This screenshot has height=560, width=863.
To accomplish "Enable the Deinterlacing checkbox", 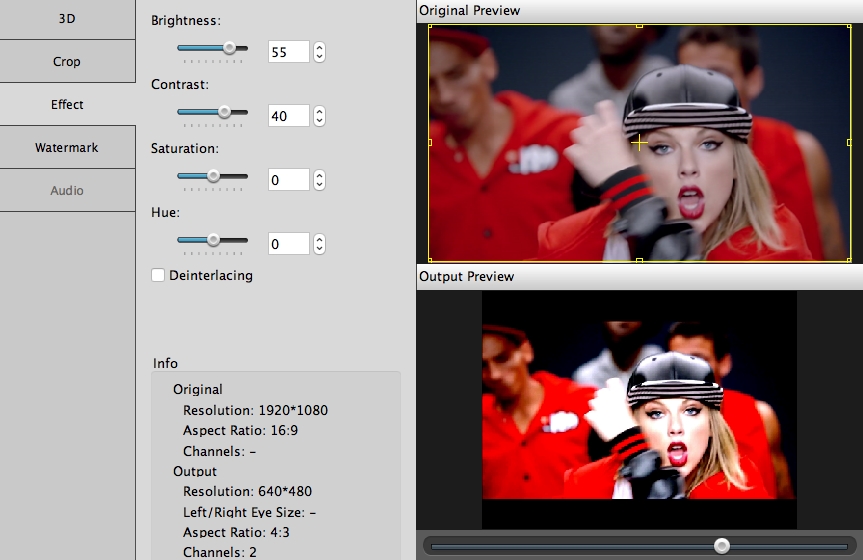I will pyautogui.click(x=158, y=275).
